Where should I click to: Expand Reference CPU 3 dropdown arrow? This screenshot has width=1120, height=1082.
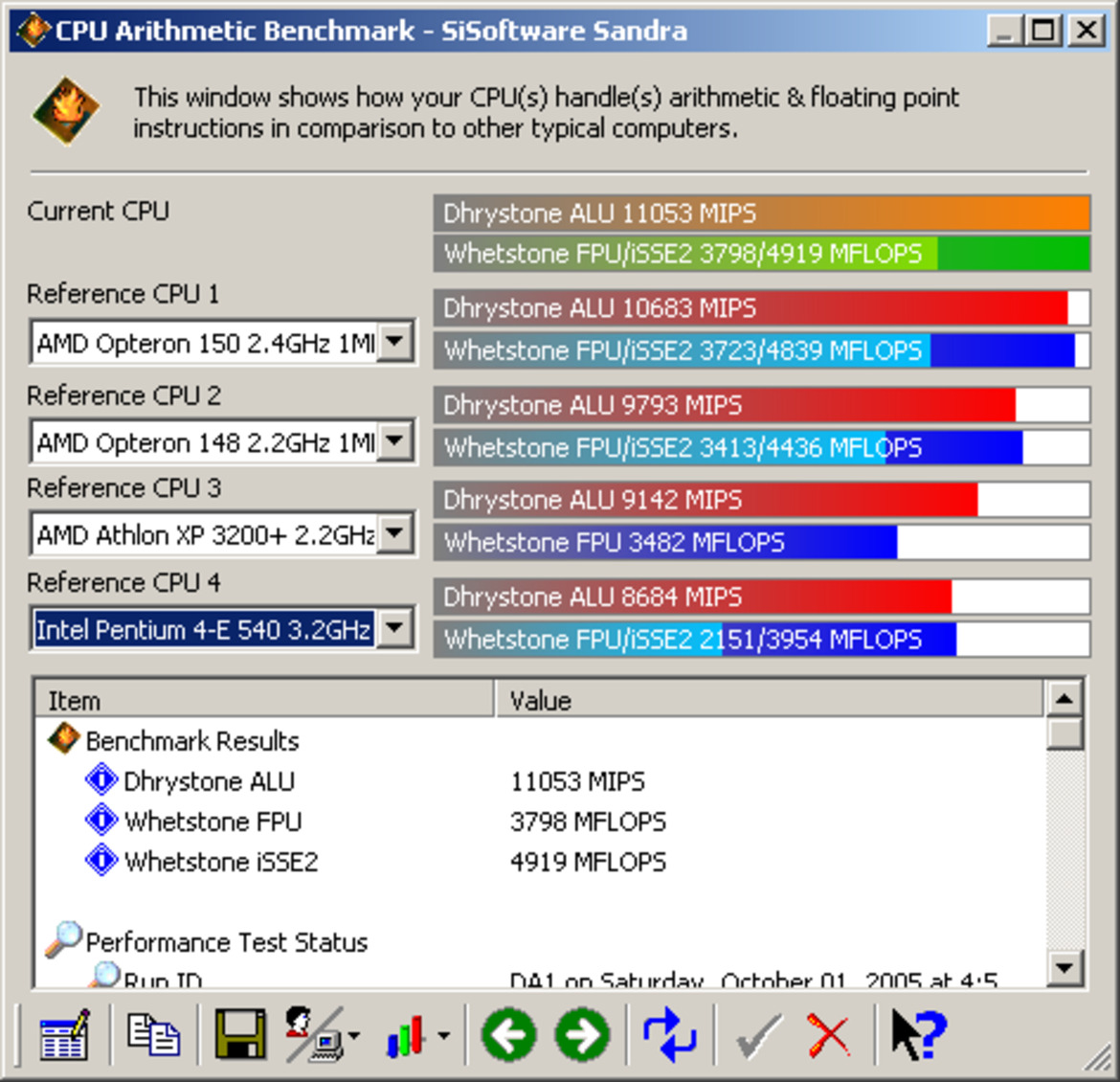coord(395,534)
